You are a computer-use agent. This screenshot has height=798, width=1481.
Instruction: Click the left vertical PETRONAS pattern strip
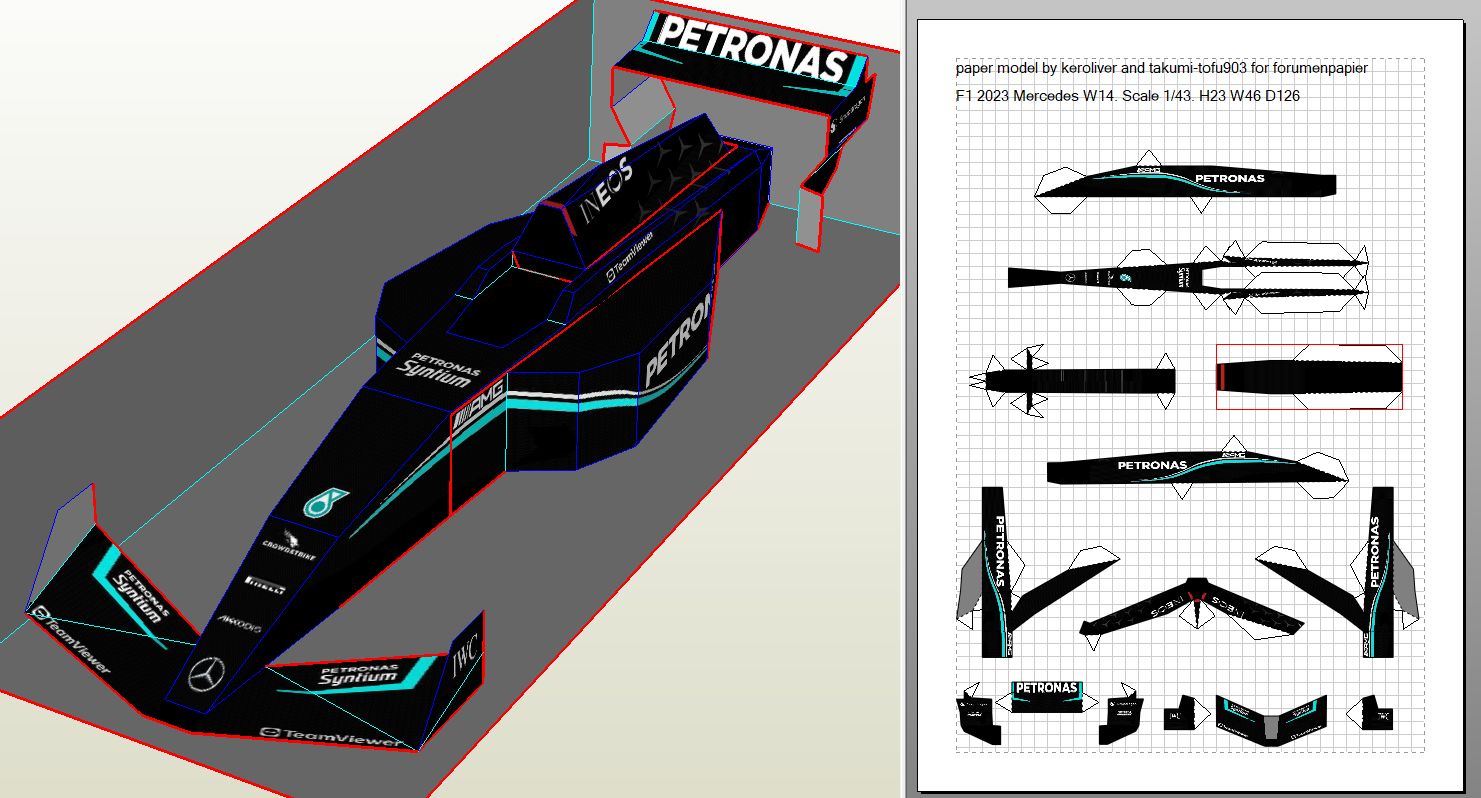coord(994,570)
